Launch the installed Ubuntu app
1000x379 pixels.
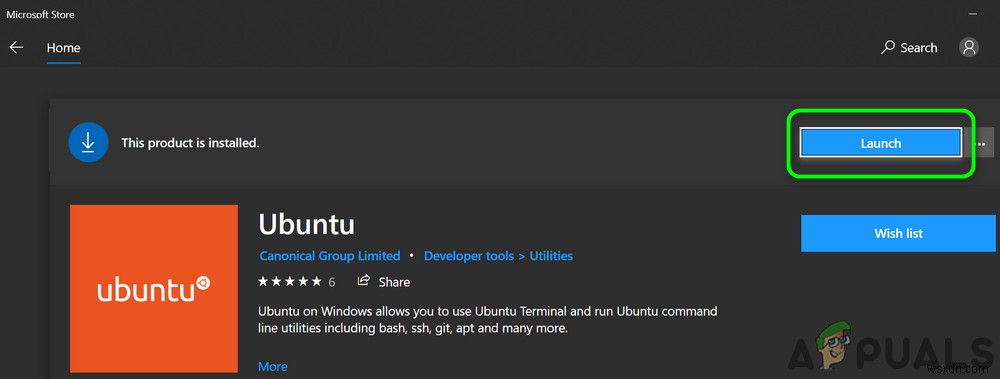coord(880,144)
